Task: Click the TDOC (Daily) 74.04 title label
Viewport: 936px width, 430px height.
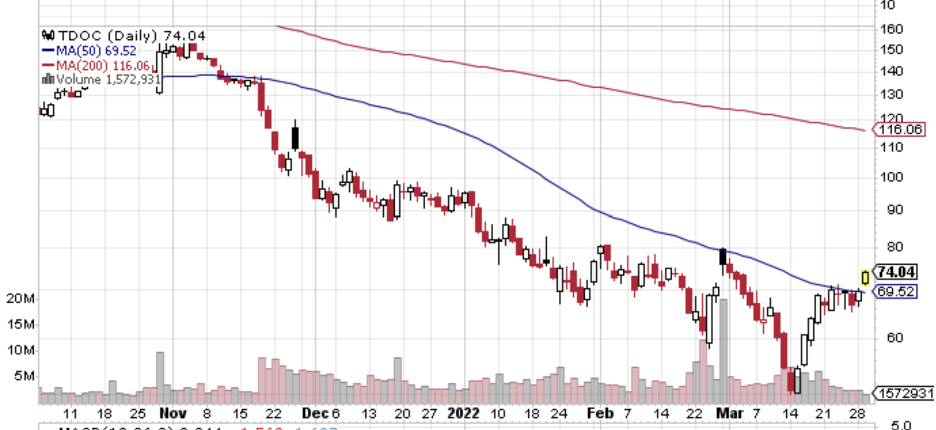Action: click(x=132, y=36)
